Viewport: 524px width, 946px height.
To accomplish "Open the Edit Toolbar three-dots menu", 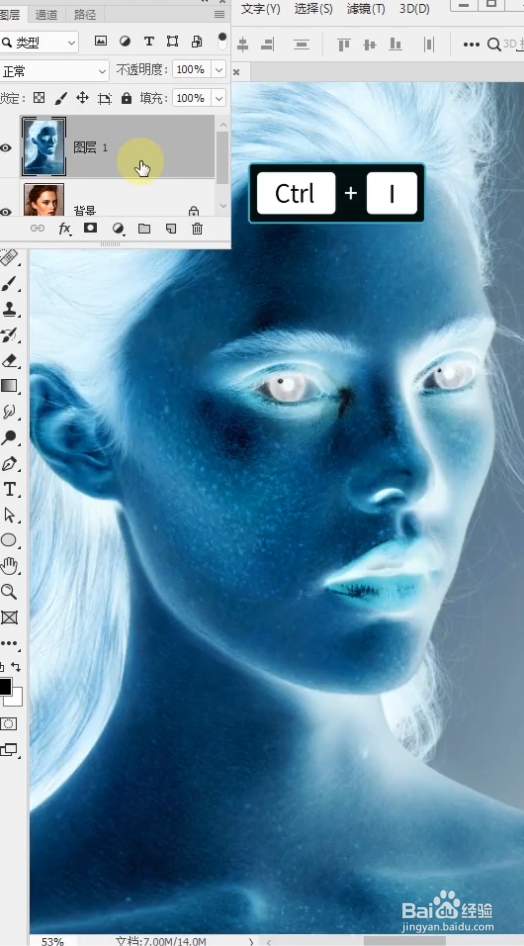I will click(8, 643).
